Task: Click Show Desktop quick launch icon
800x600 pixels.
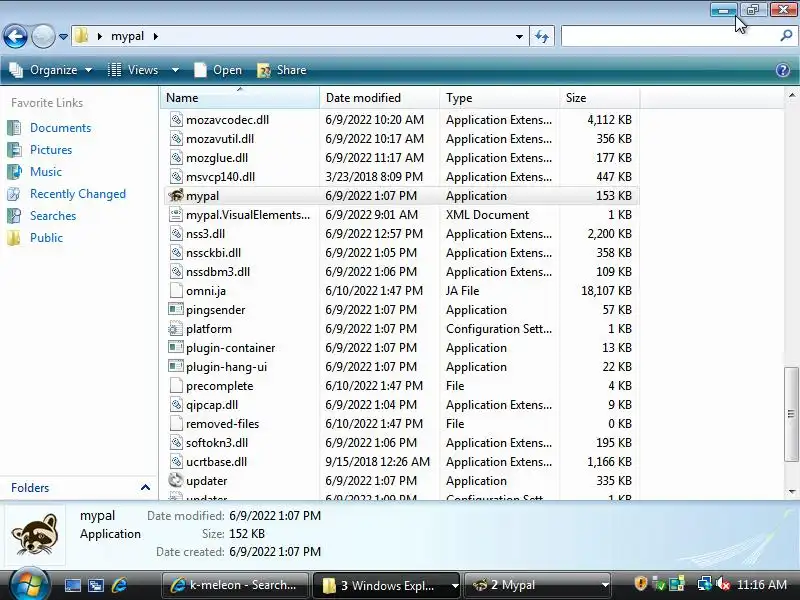Action: [72, 585]
